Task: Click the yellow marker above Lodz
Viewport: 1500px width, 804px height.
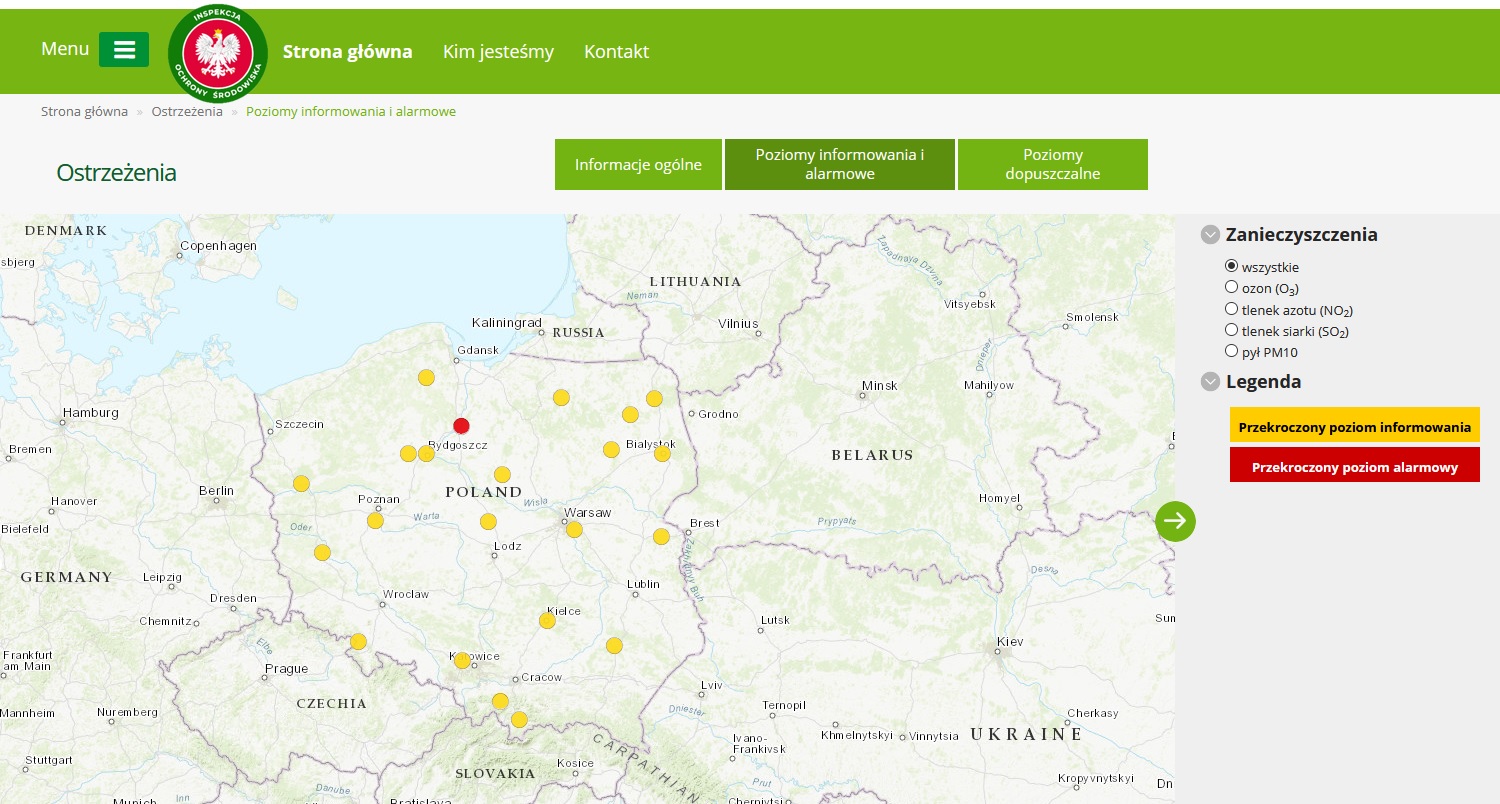Action: click(x=488, y=521)
